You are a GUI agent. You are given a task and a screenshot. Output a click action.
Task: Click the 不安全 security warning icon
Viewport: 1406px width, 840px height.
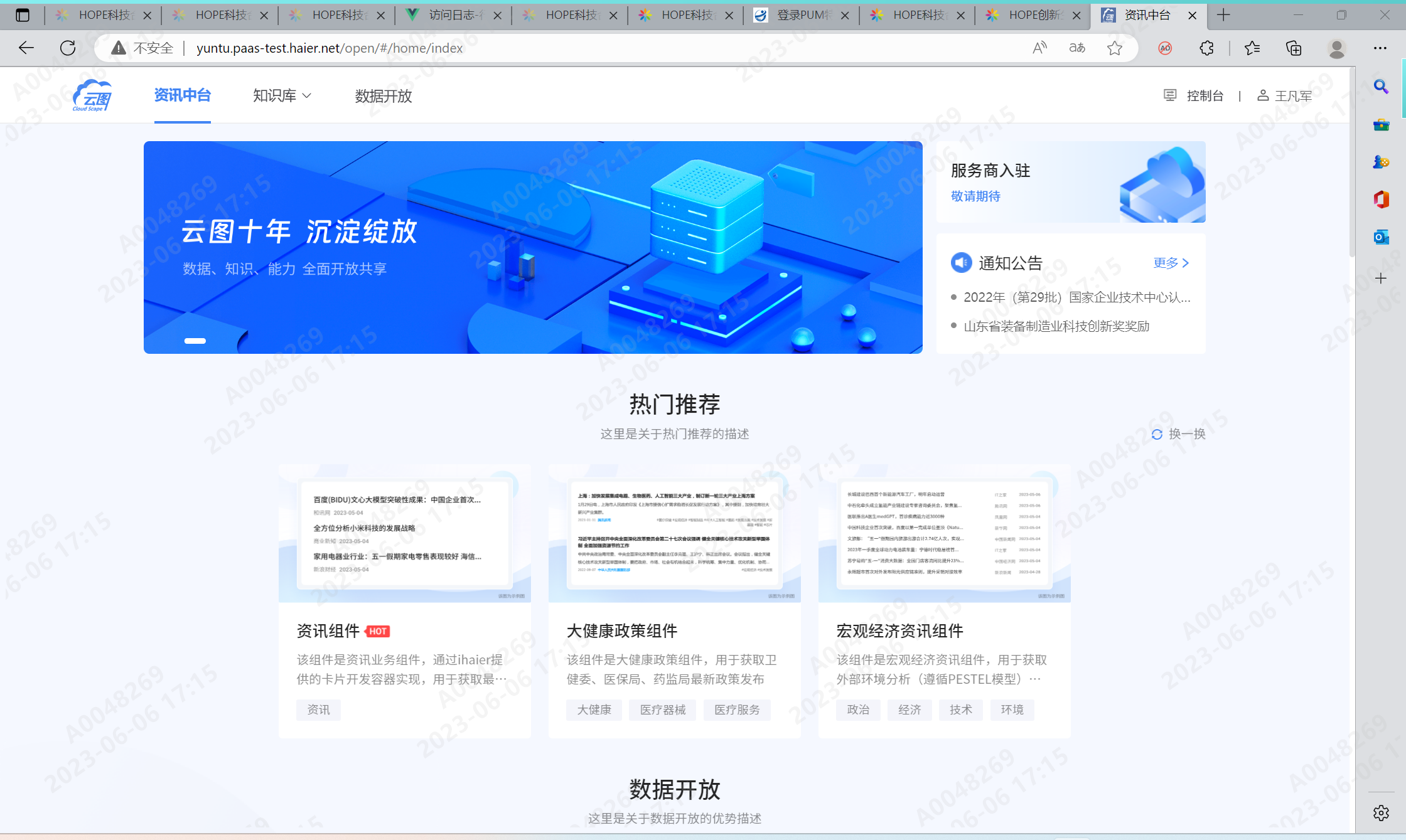(x=119, y=48)
